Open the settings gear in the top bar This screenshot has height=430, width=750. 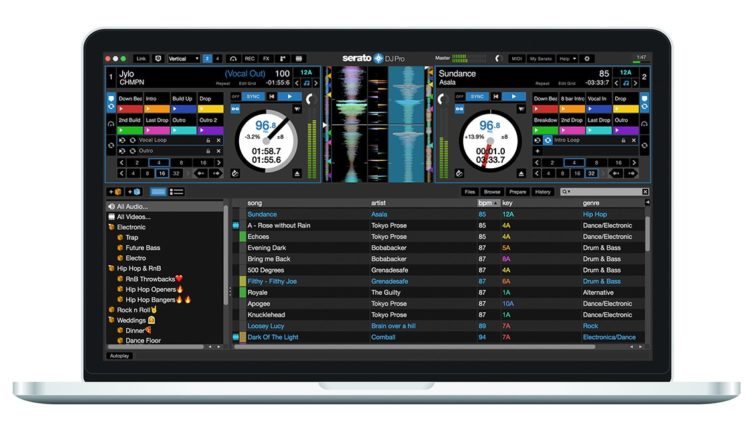(588, 59)
